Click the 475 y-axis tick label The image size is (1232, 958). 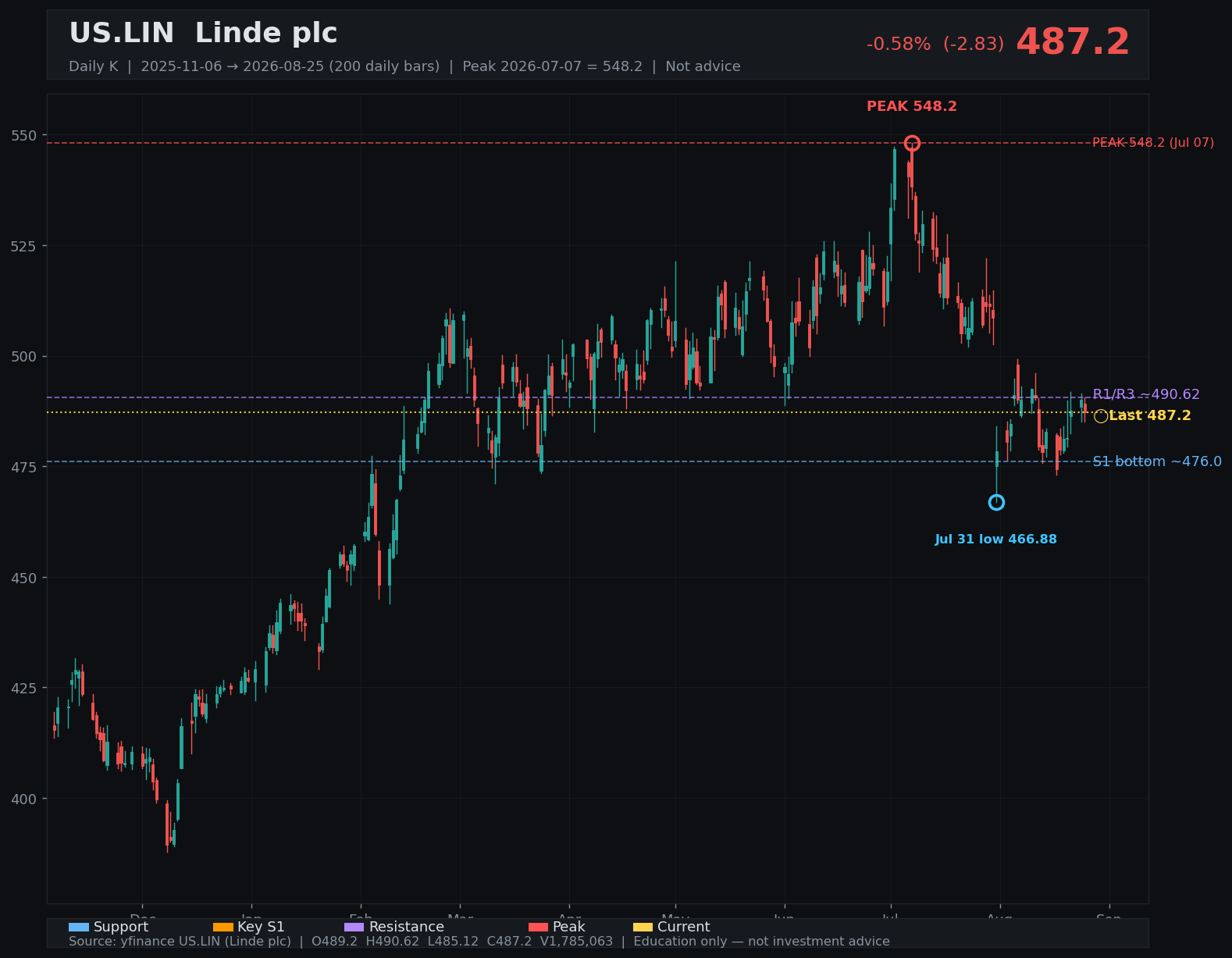(23, 468)
